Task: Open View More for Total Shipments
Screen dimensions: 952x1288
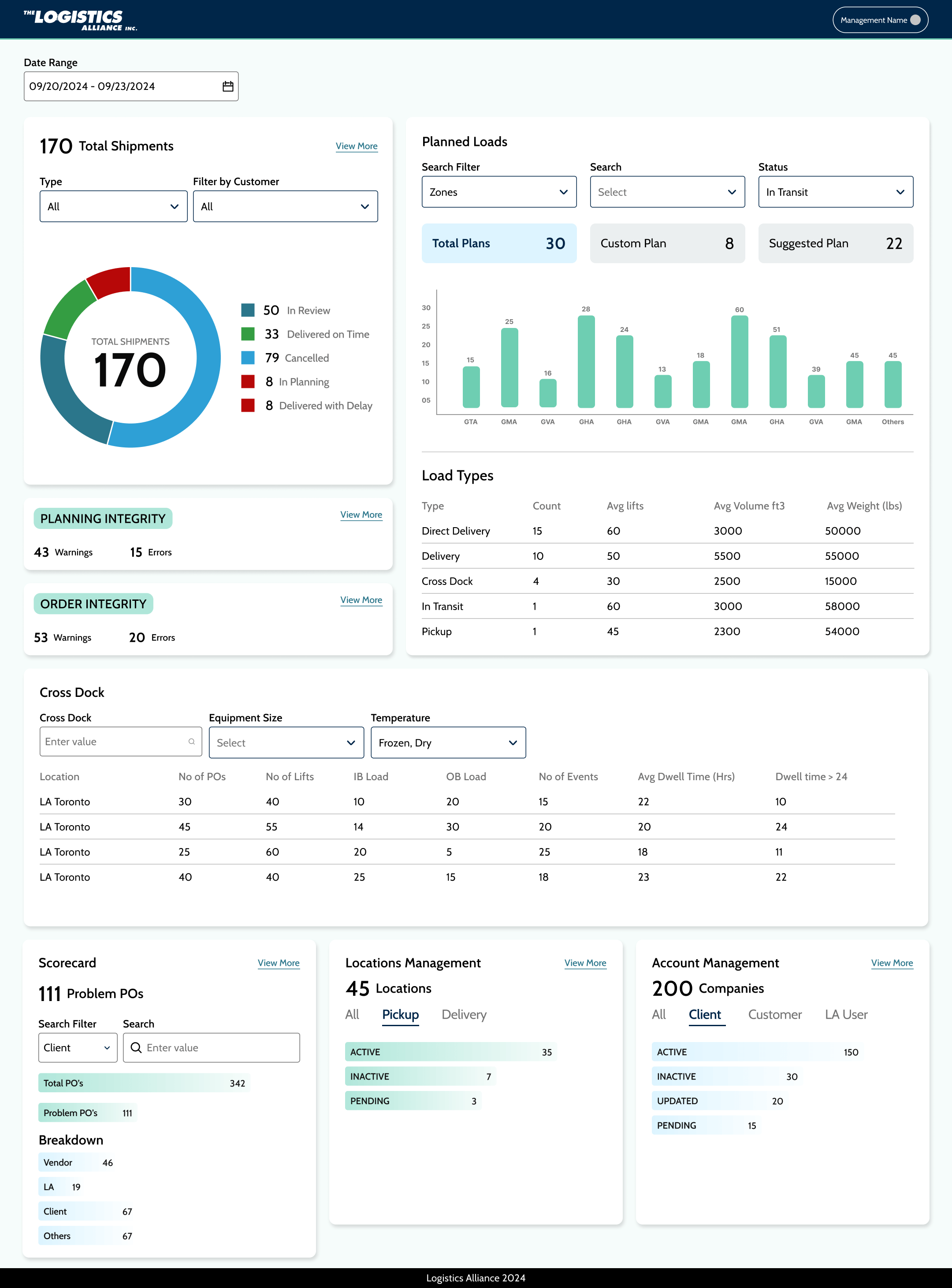Action: pos(356,146)
